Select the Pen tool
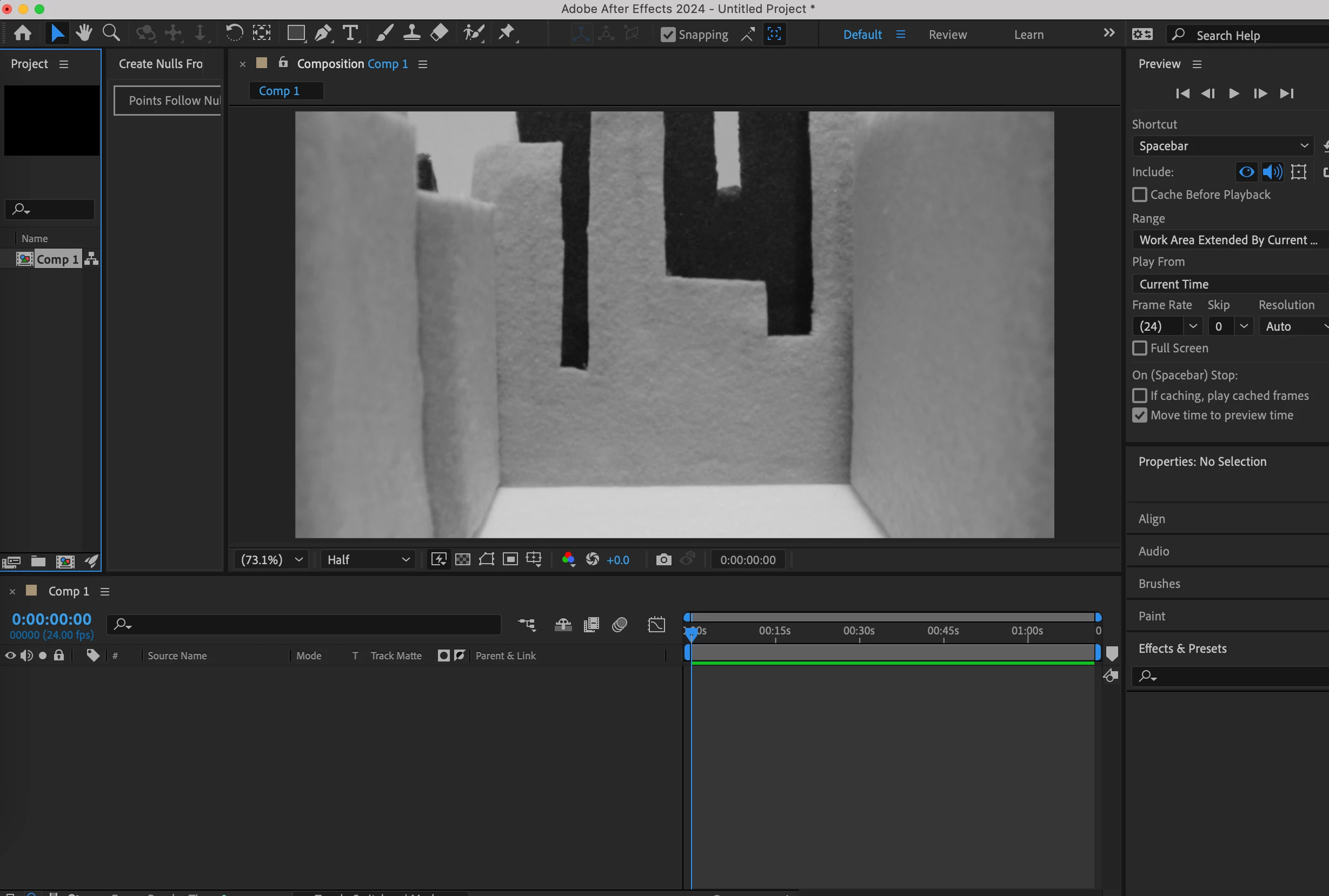 click(x=323, y=34)
